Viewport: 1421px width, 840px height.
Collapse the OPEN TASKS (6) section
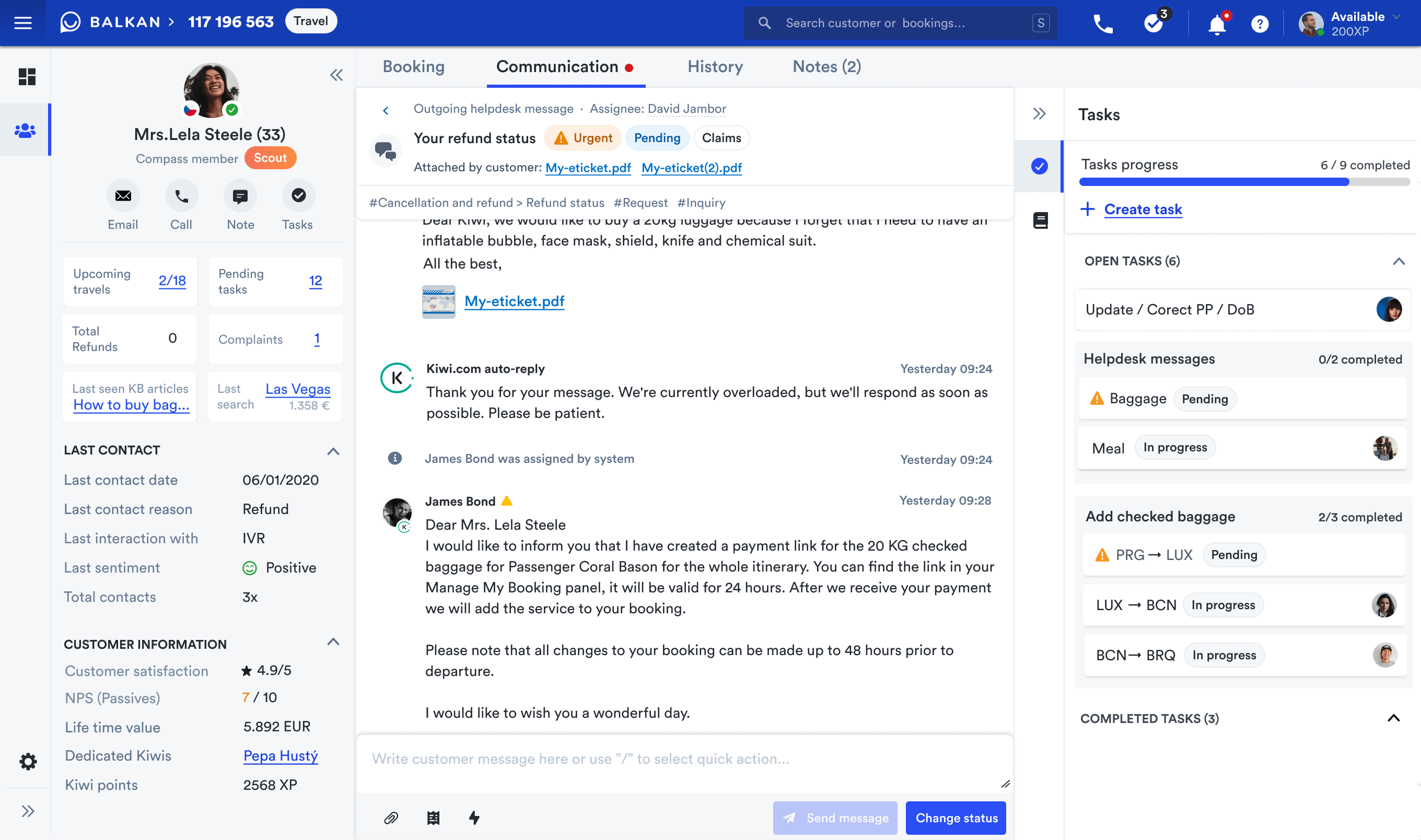(x=1399, y=262)
